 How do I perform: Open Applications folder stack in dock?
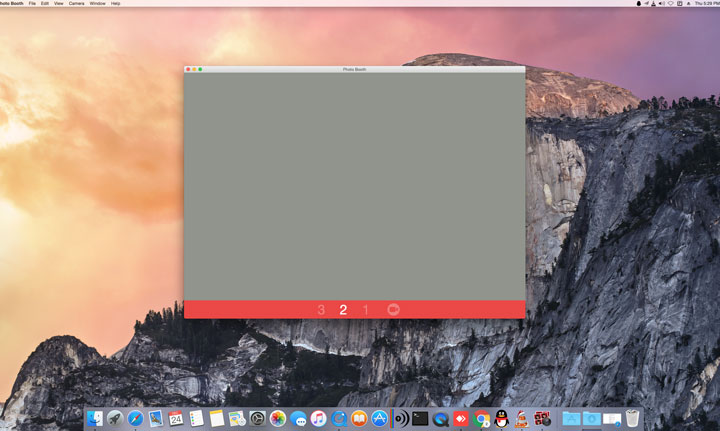tap(571, 419)
